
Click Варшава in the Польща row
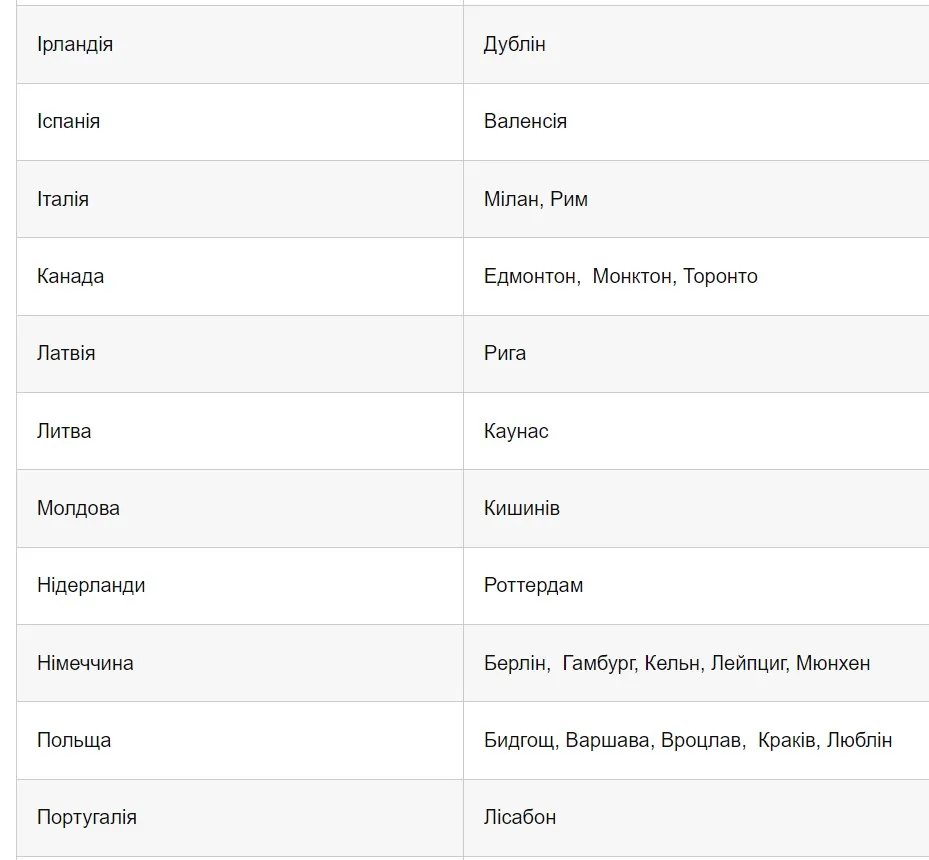[x=607, y=741]
